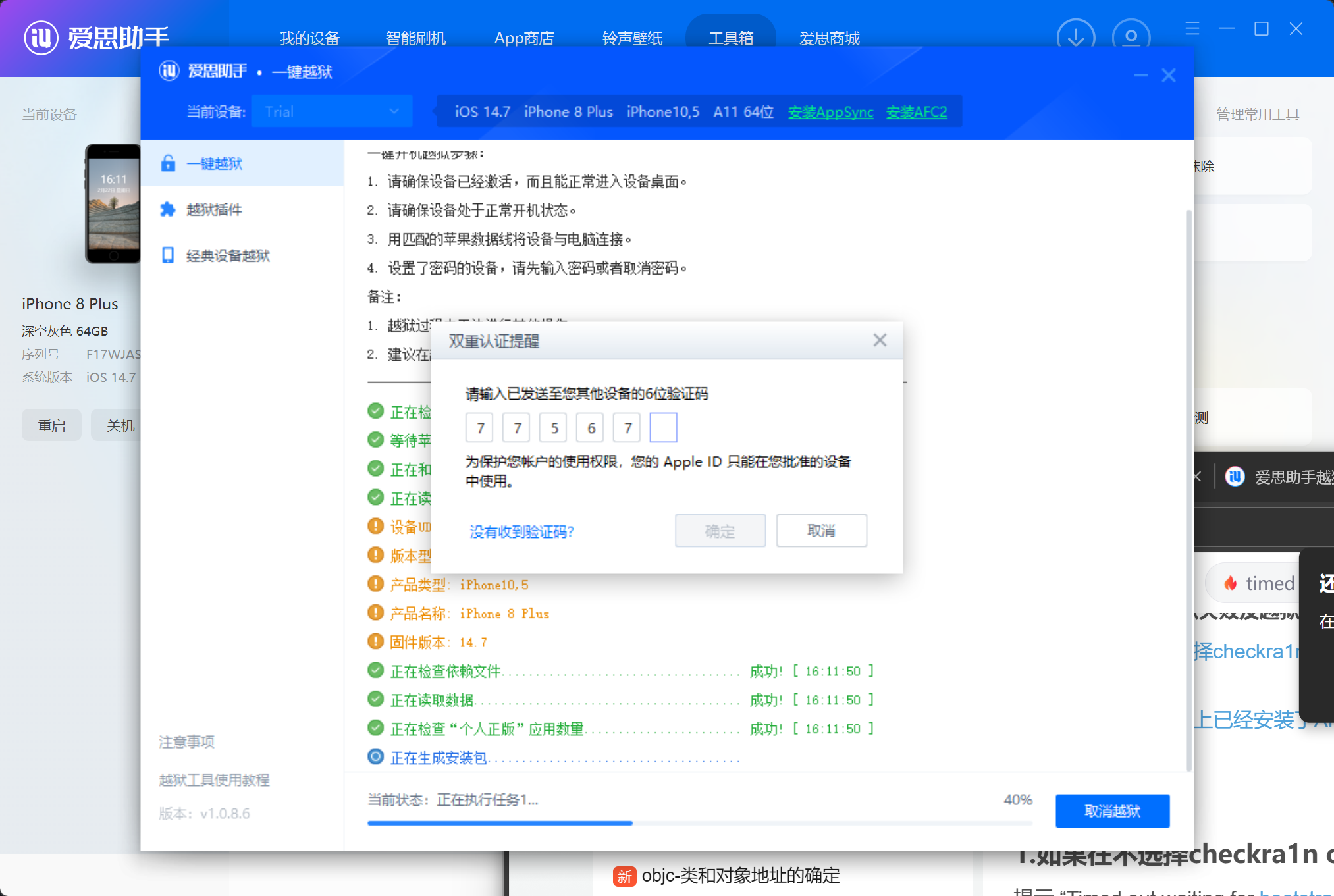Click the 取消越狱 button
The image size is (1334, 896).
[1112, 811]
